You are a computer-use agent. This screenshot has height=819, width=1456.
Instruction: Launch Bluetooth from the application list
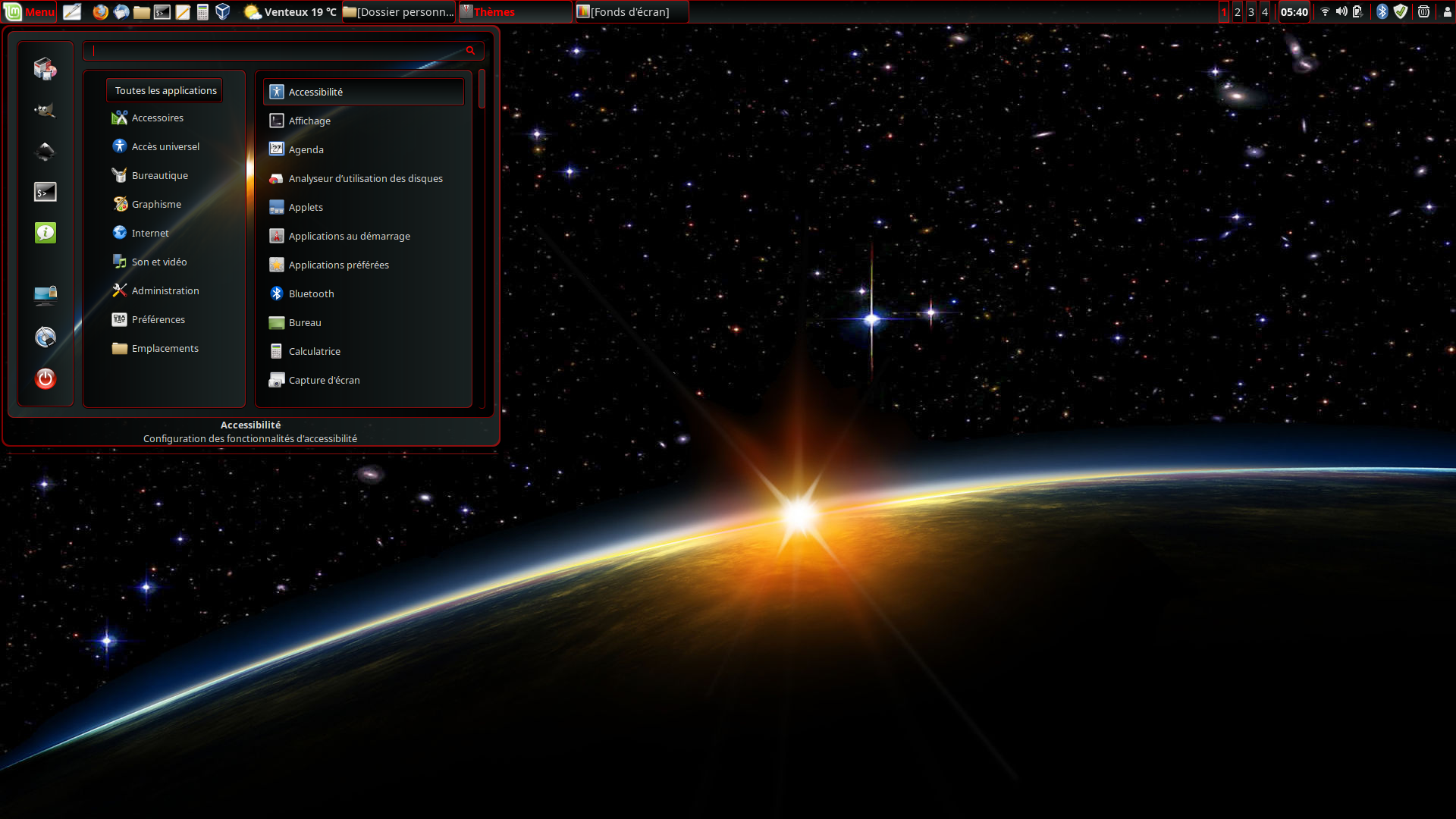click(x=364, y=293)
